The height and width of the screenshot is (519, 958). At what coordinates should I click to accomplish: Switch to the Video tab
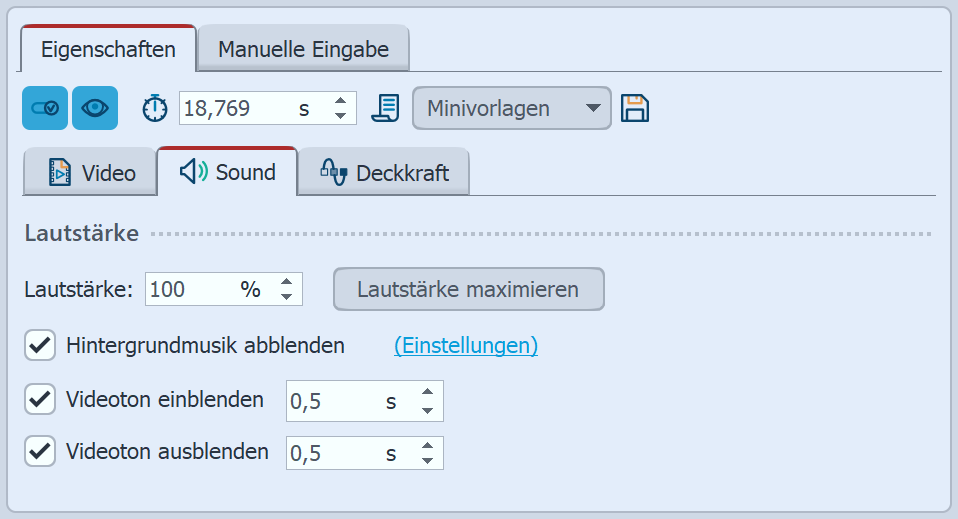pyautogui.click(x=92, y=173)
